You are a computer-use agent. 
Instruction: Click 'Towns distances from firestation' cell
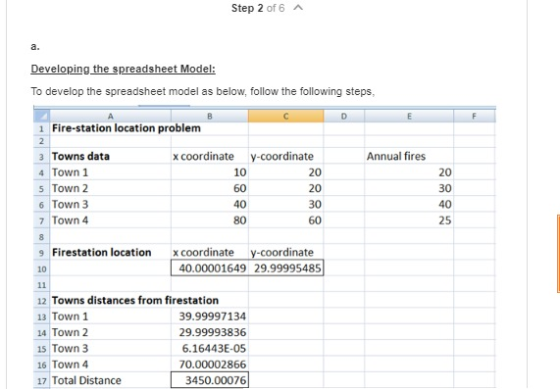pos(135,300)
